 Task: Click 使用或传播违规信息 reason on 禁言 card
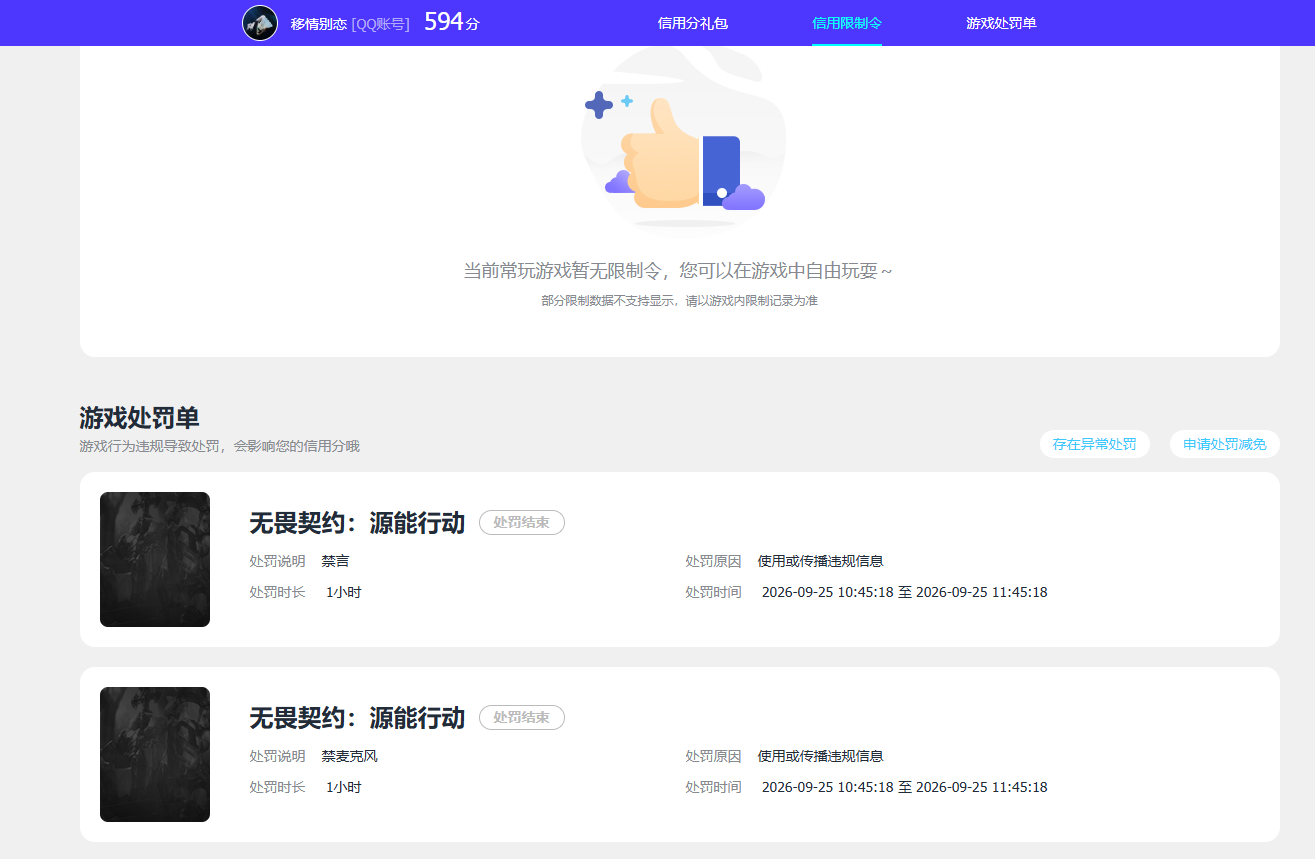click(x=821, y=561)
